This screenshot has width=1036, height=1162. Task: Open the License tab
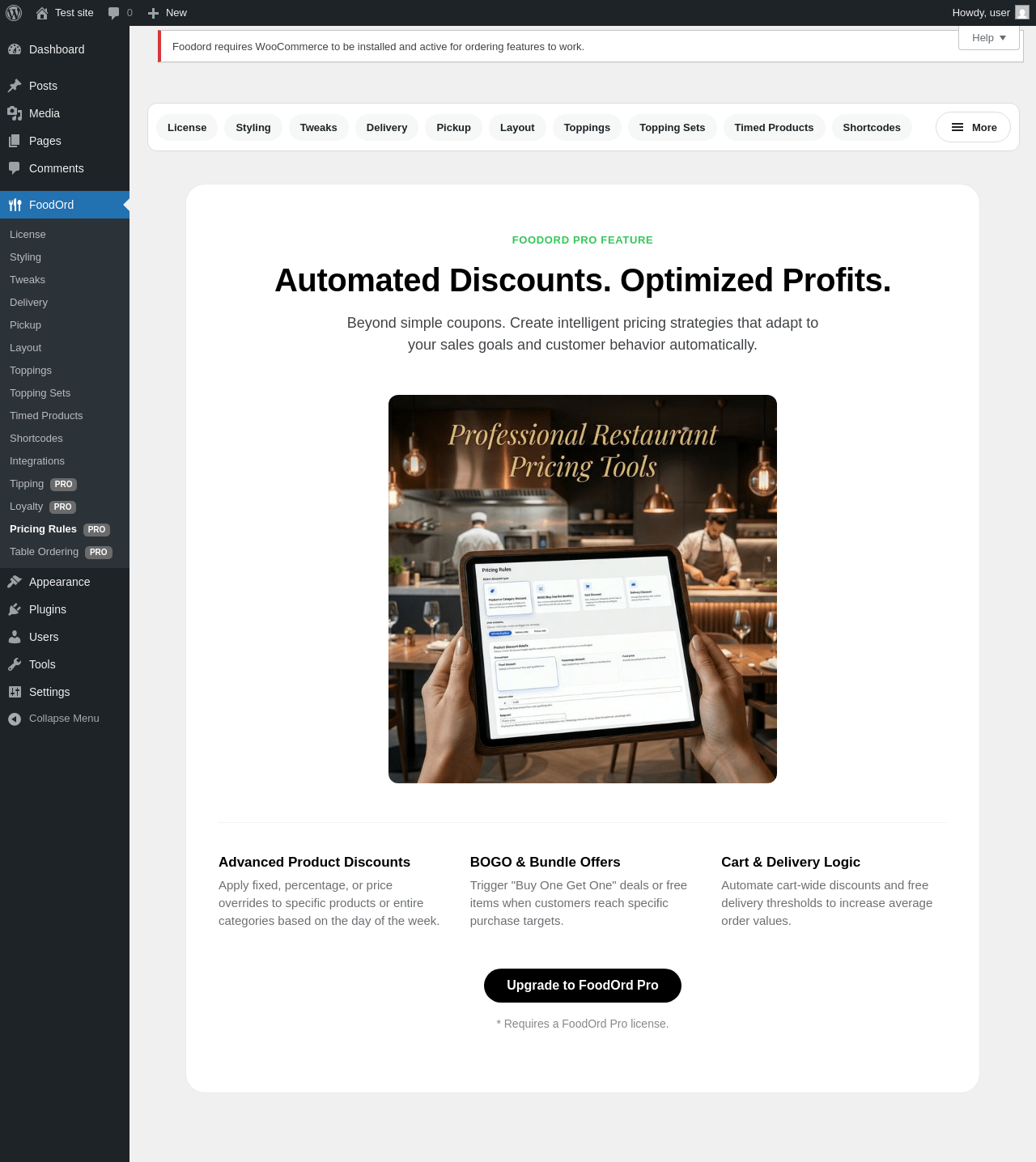[187, 127]
